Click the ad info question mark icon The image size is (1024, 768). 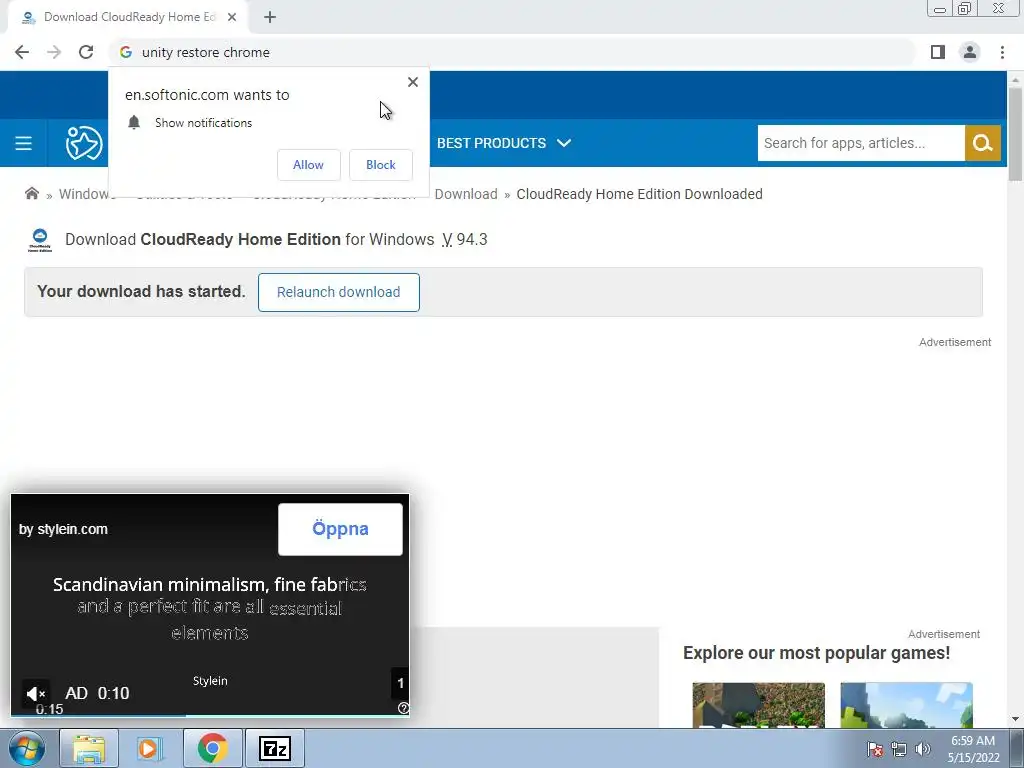coord(403,708)
